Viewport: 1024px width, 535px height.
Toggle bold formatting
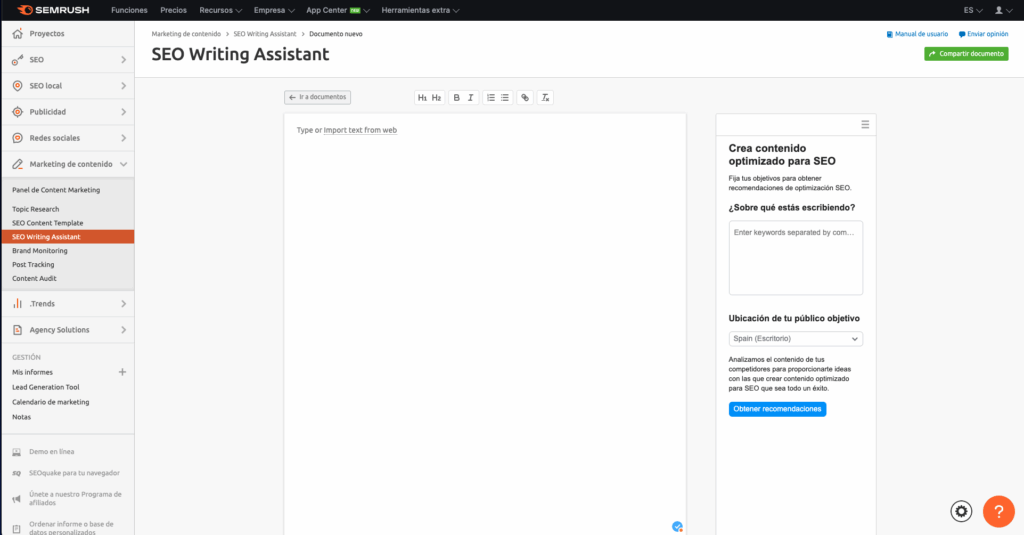(456, 97)
